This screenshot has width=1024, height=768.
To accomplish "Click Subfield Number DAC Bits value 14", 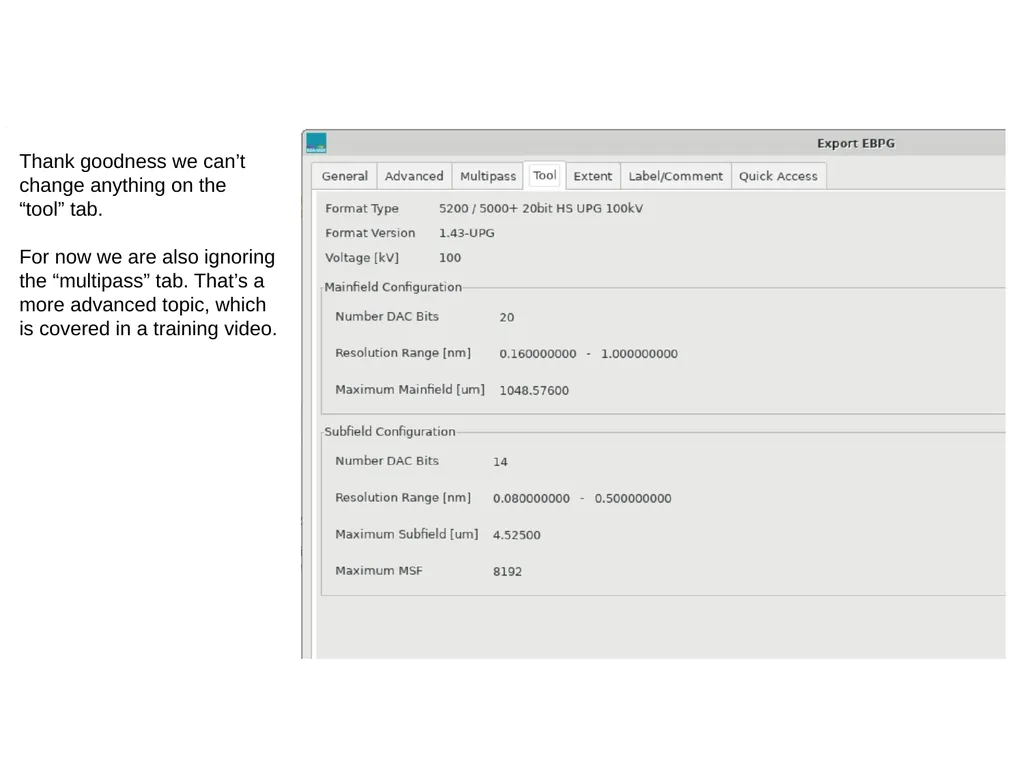I will [500, 462].
